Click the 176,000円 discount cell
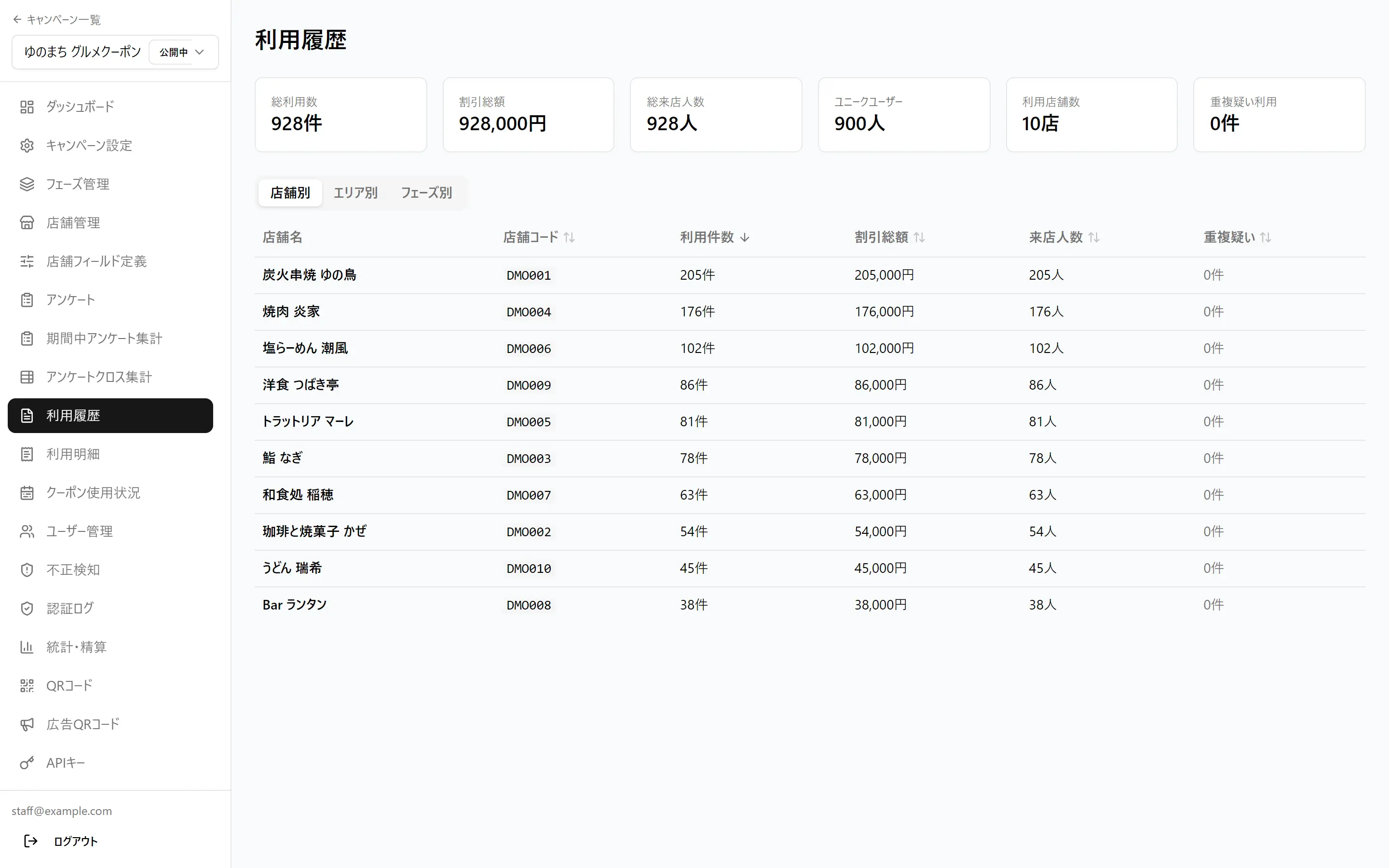The image size is (1389, 868). click(885, 312)
